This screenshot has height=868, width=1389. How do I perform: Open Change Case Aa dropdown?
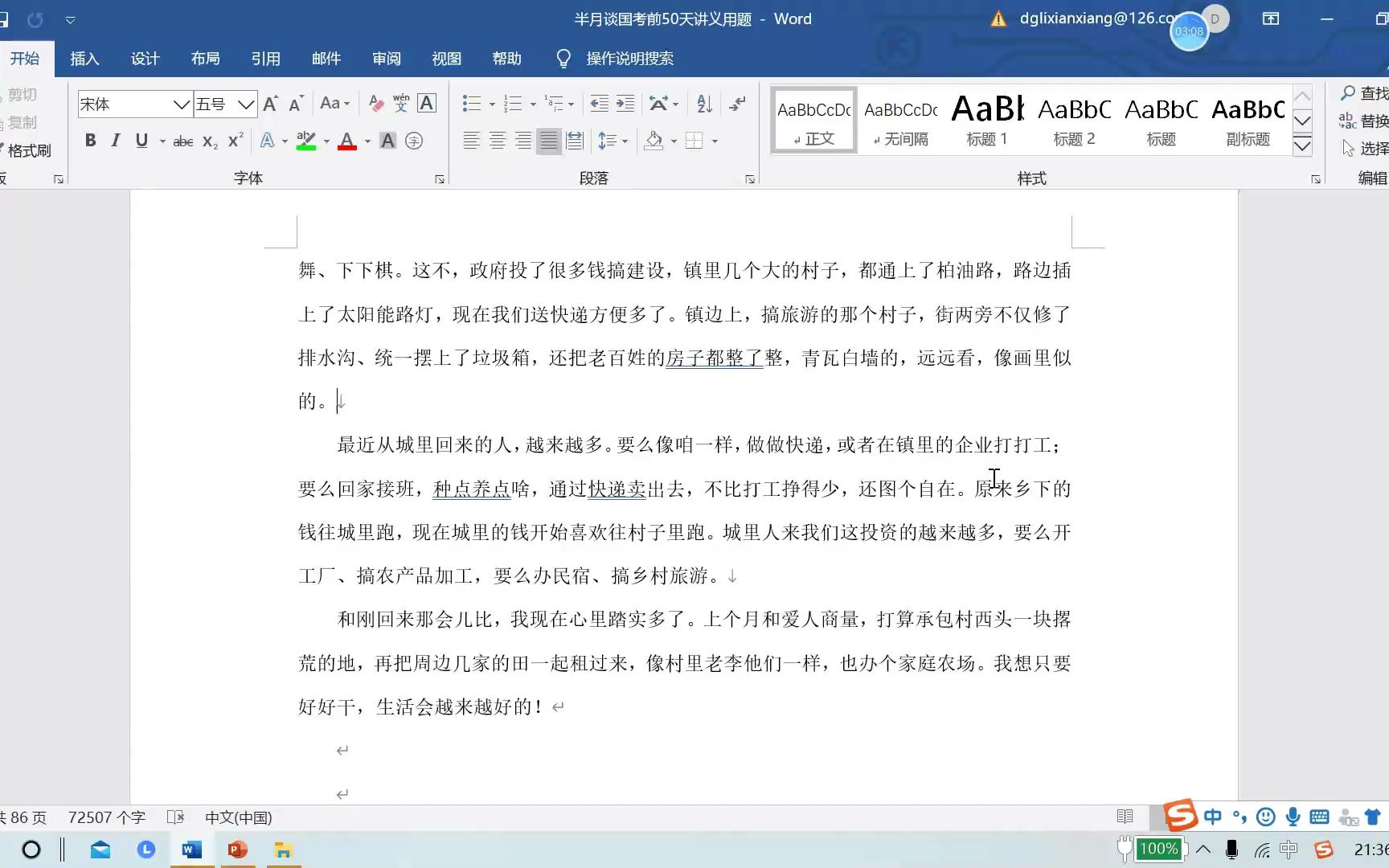(335, 103)
